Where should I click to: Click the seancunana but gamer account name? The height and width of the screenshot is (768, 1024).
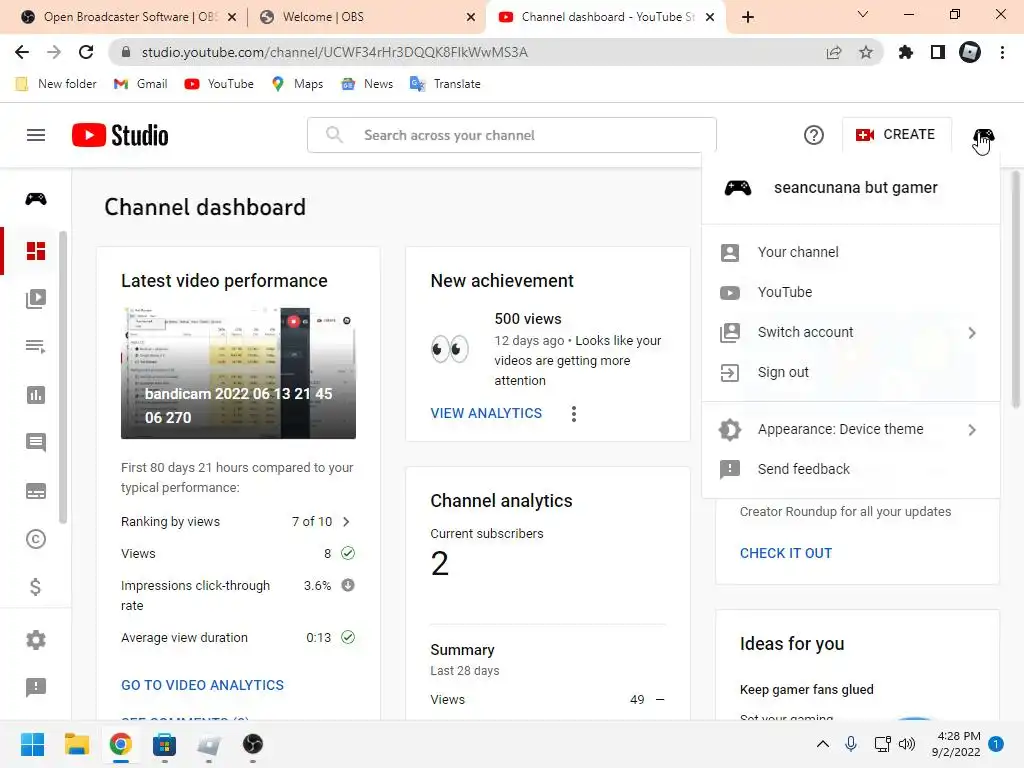click(856, 187)
